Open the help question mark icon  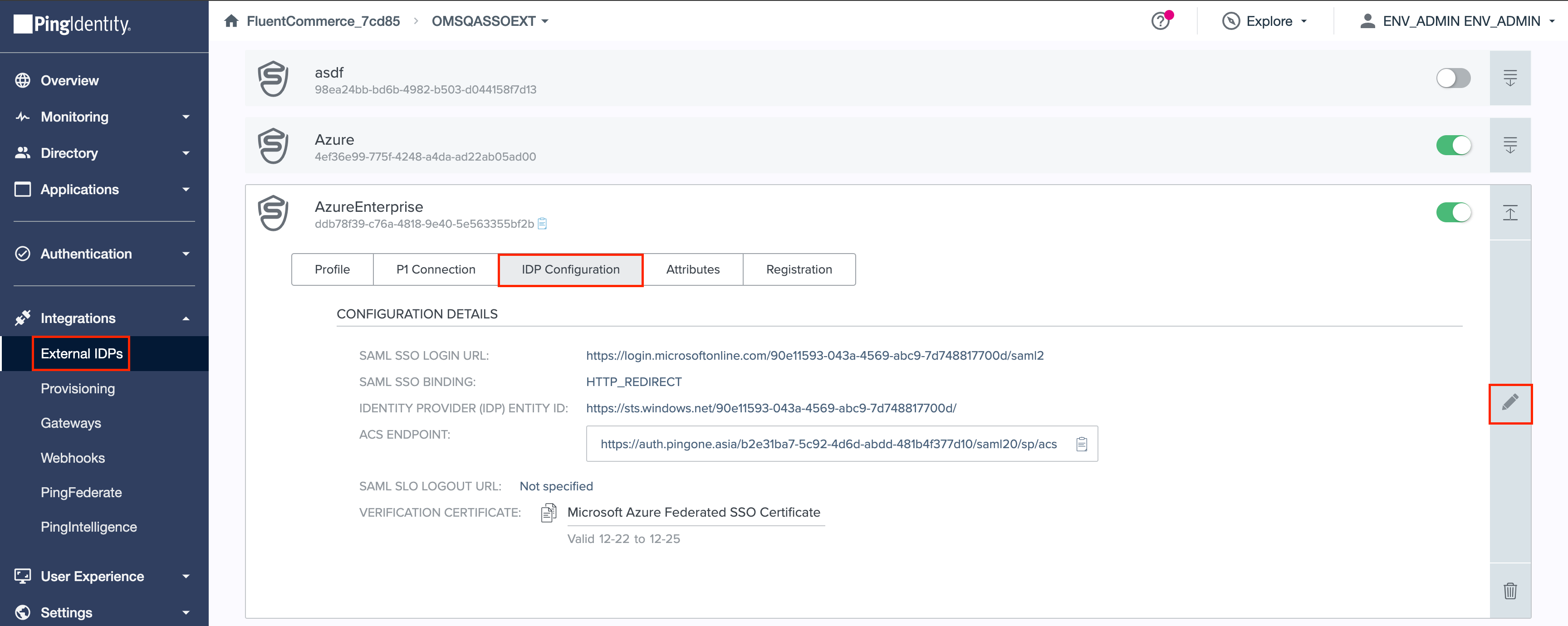(x=1160, y=21)
